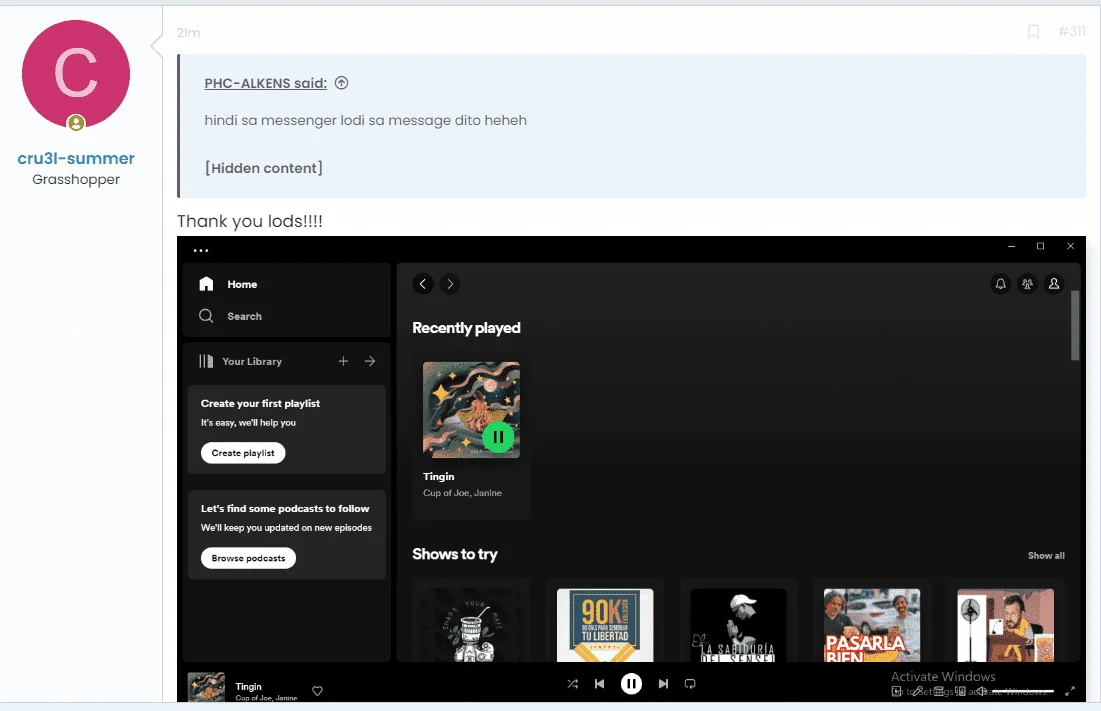Open the podcast cover showing a fan
The image size is (1101, 711).
1006,625
